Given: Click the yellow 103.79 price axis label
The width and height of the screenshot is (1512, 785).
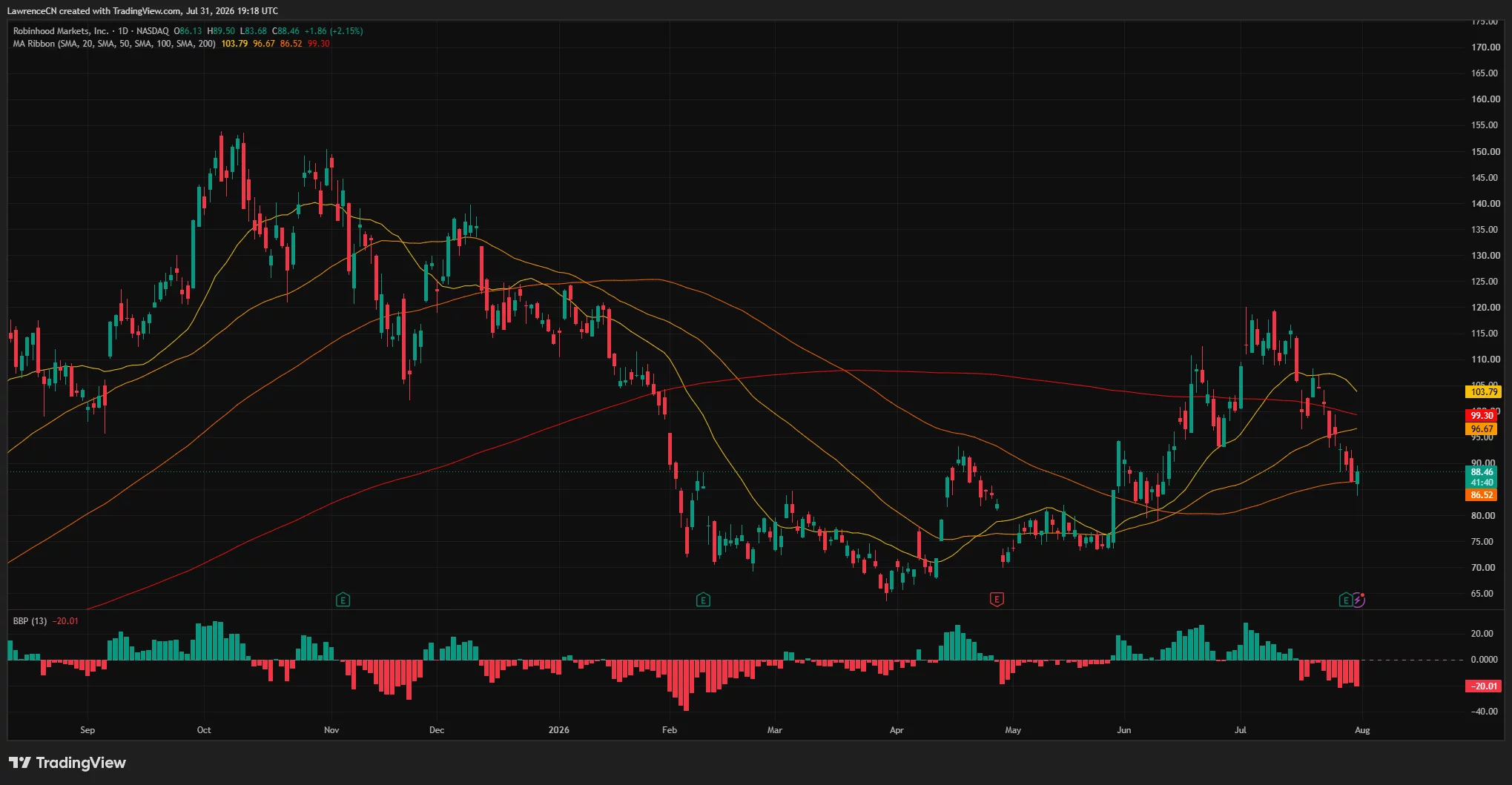Looking at the screenshot, I should 1483,392.
